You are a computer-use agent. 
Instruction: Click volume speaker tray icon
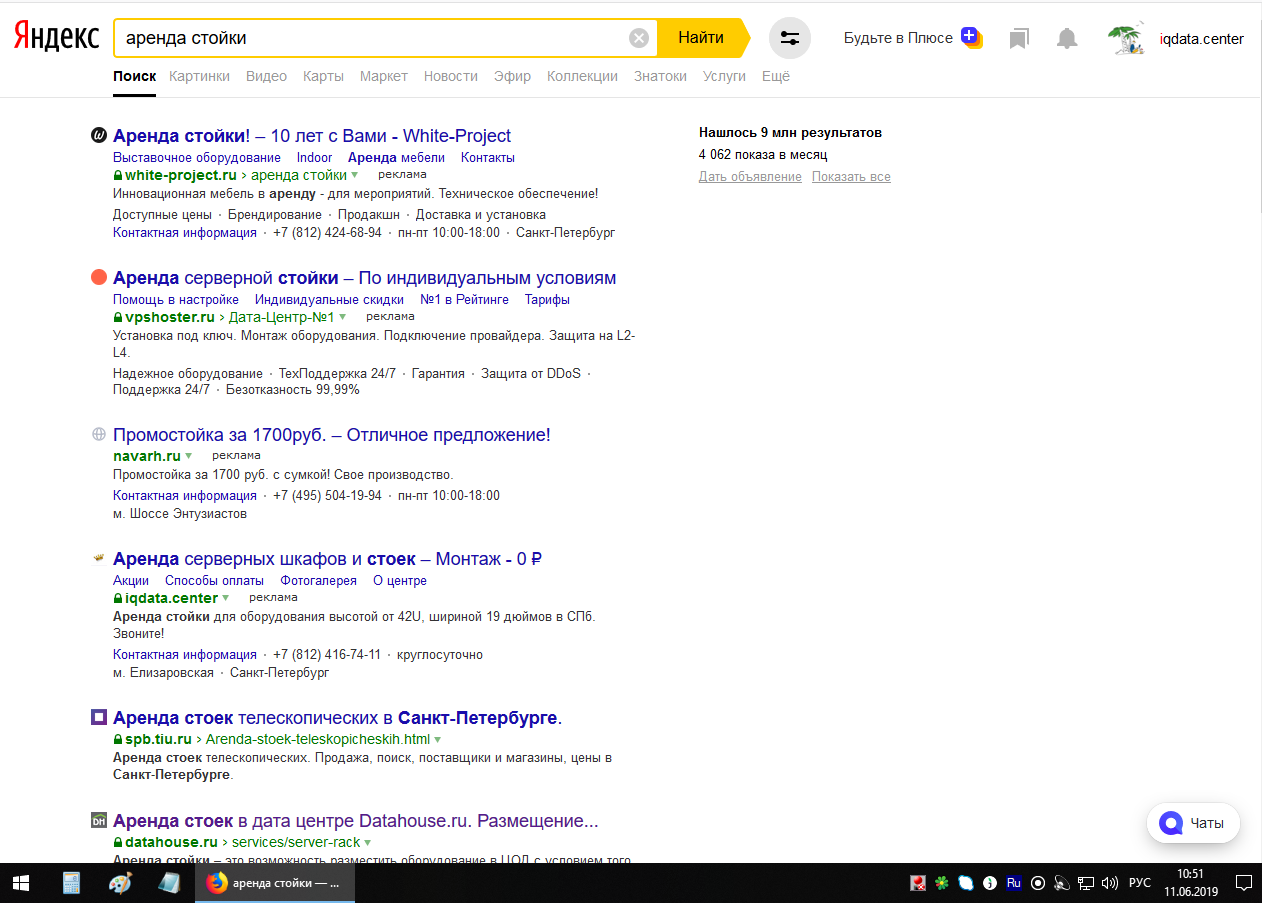[x=1109, y=883]
